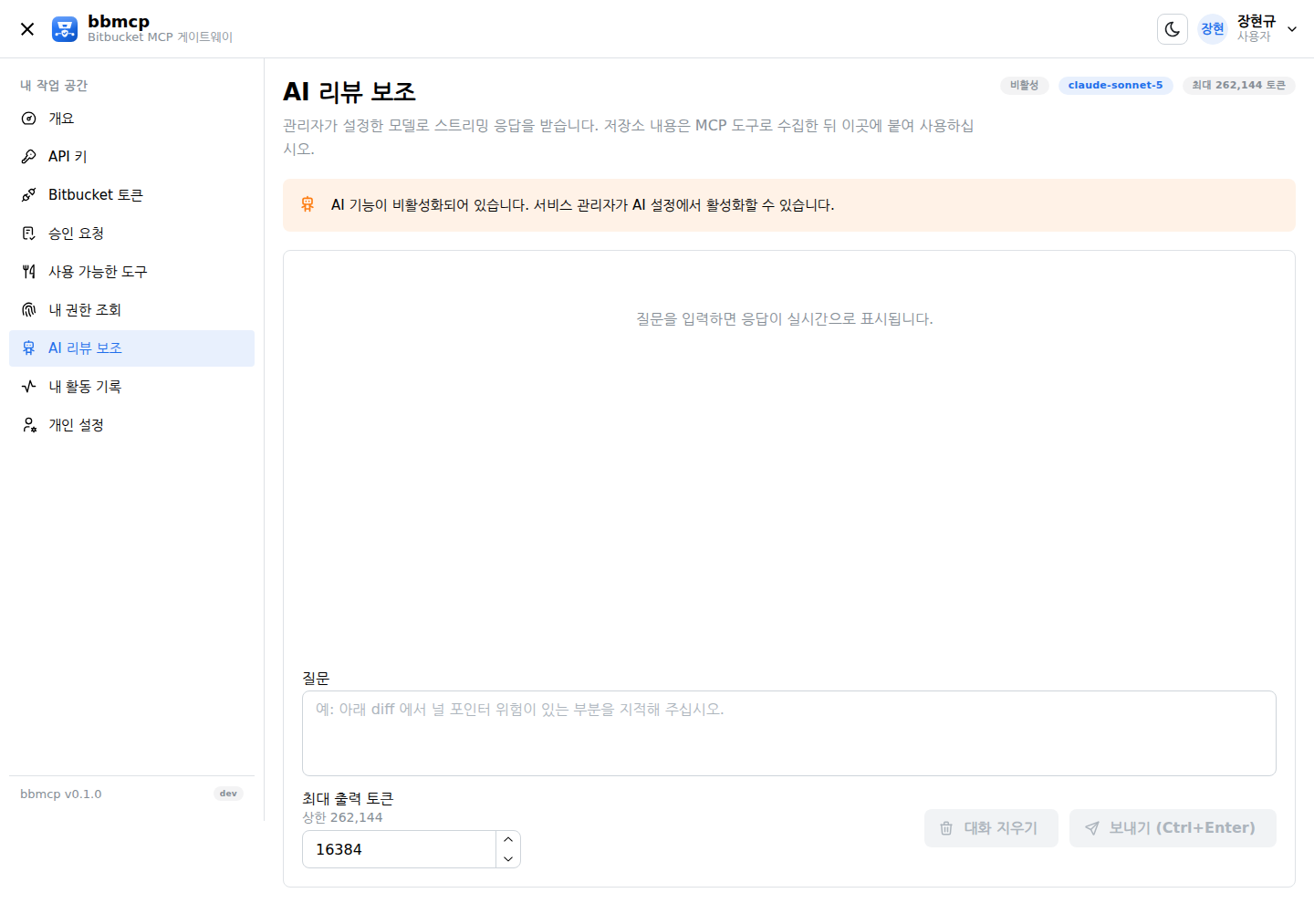Click the user-gear icon for 개인 설정
The image size is (1314, 924).
pyautogui.click(x=29, y=425)
